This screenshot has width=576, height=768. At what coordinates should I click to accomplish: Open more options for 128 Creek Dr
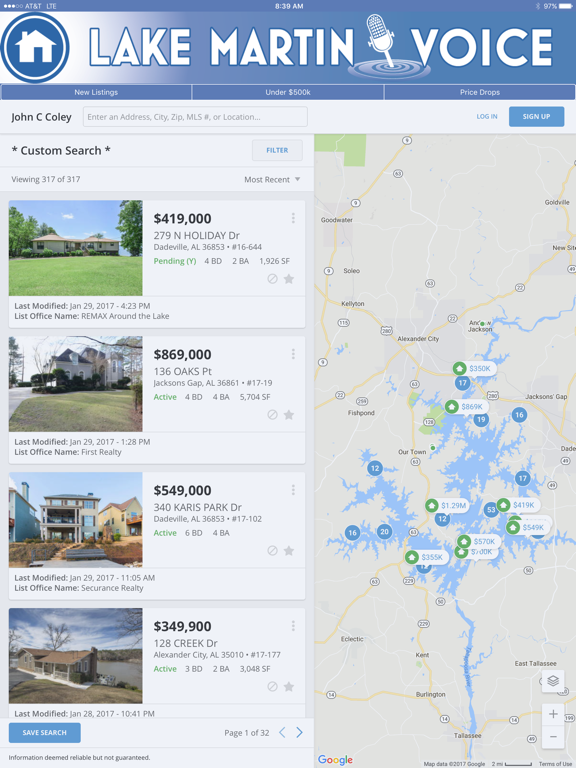(x=293, y=625)
